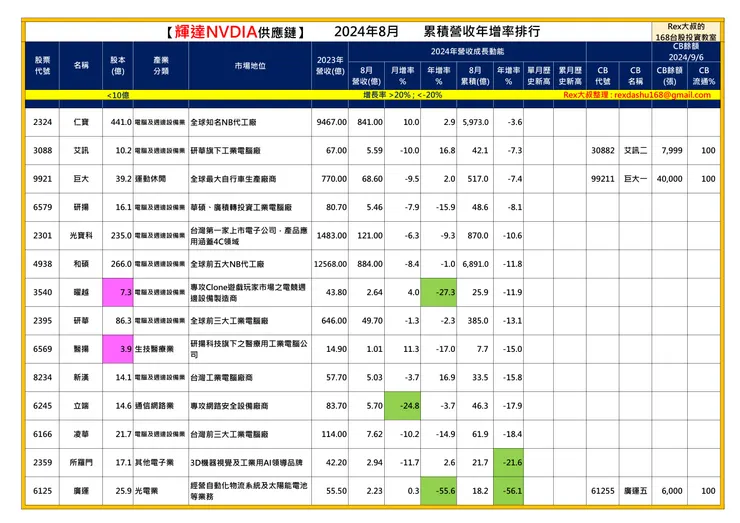The image size is (740, 523).
Task: Select stock code cell 8234
Action: 42,377
